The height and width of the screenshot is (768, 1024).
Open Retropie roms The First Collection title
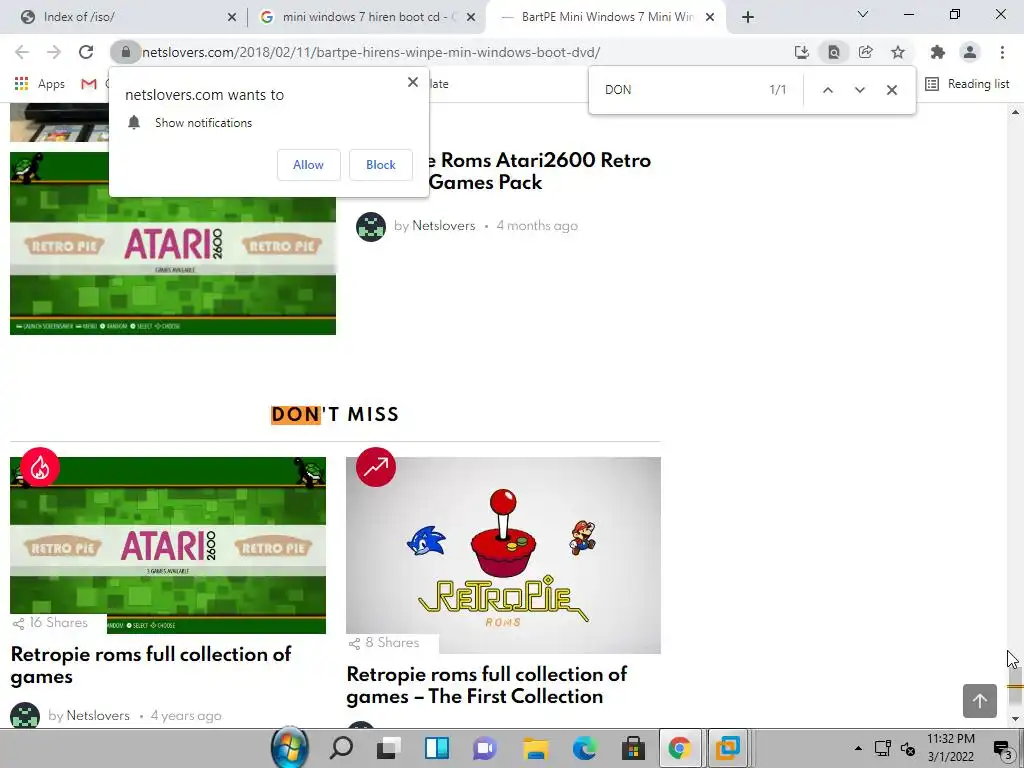pyautogui.click(x=487, y=685)
